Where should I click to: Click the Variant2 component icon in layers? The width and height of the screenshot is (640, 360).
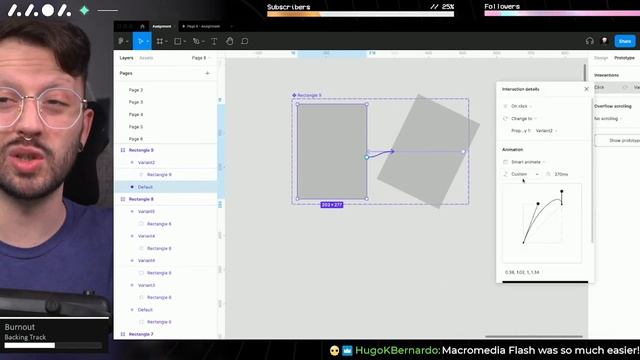point(132,162)
